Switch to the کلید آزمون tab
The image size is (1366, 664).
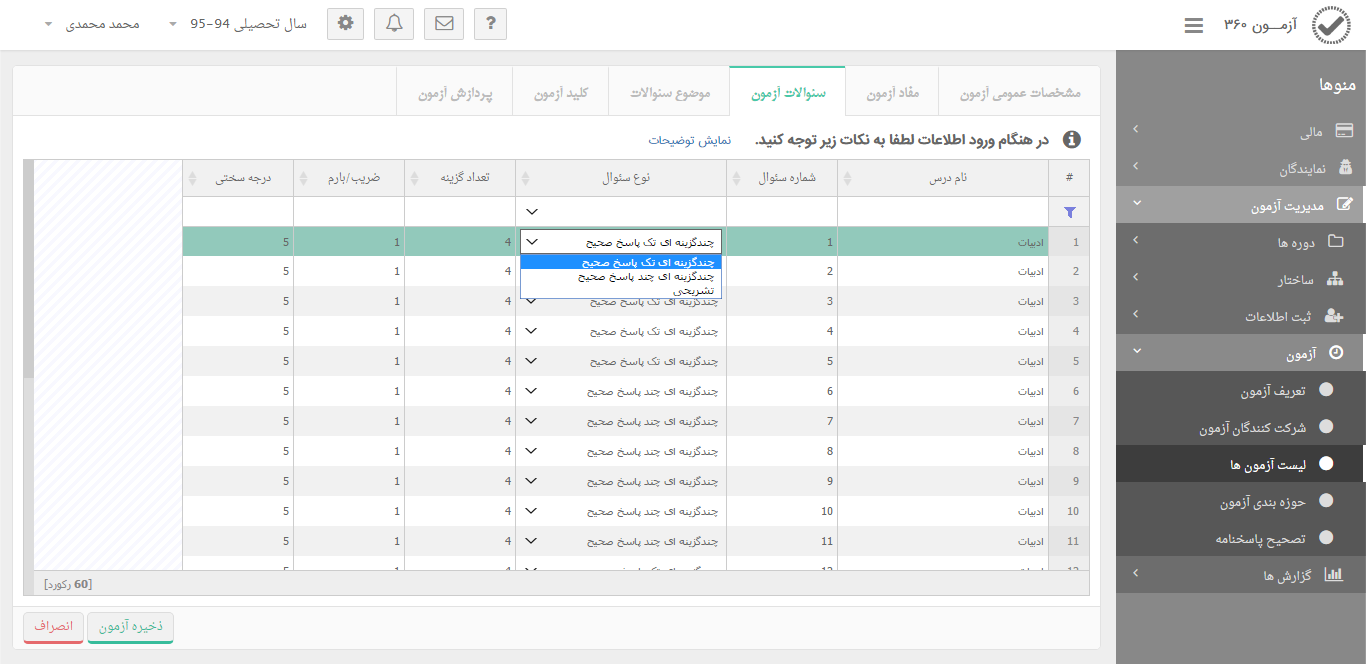(x=560, y=93)
